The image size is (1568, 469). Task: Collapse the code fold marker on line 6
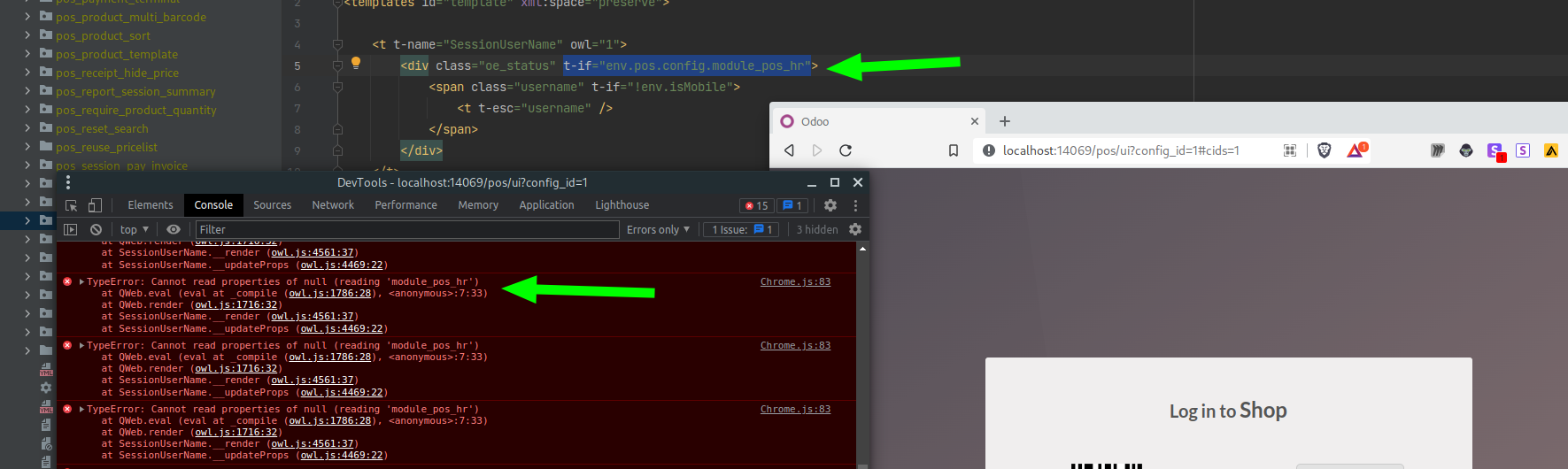tap(337, 87)
